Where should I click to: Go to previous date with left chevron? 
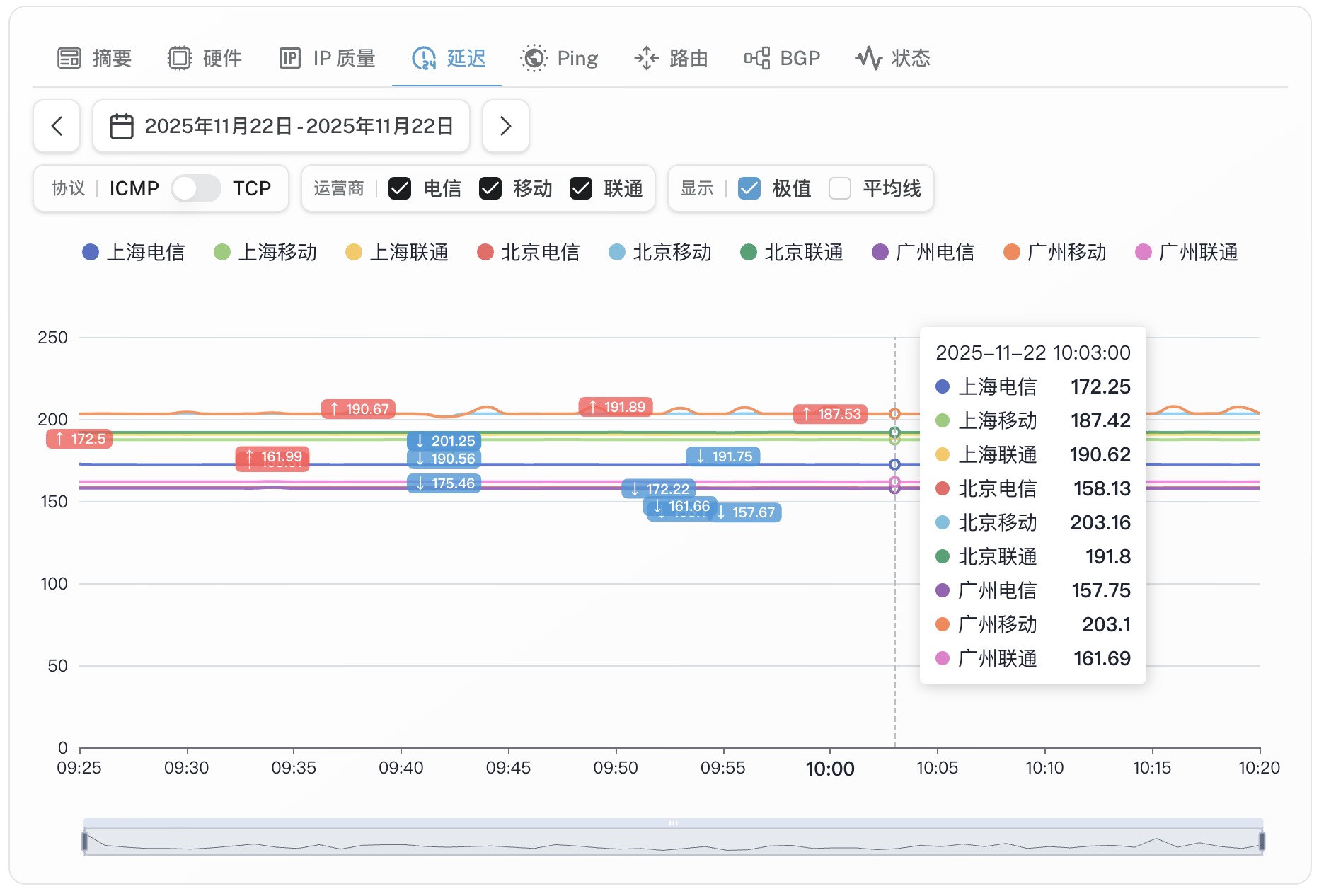(57, 127)
